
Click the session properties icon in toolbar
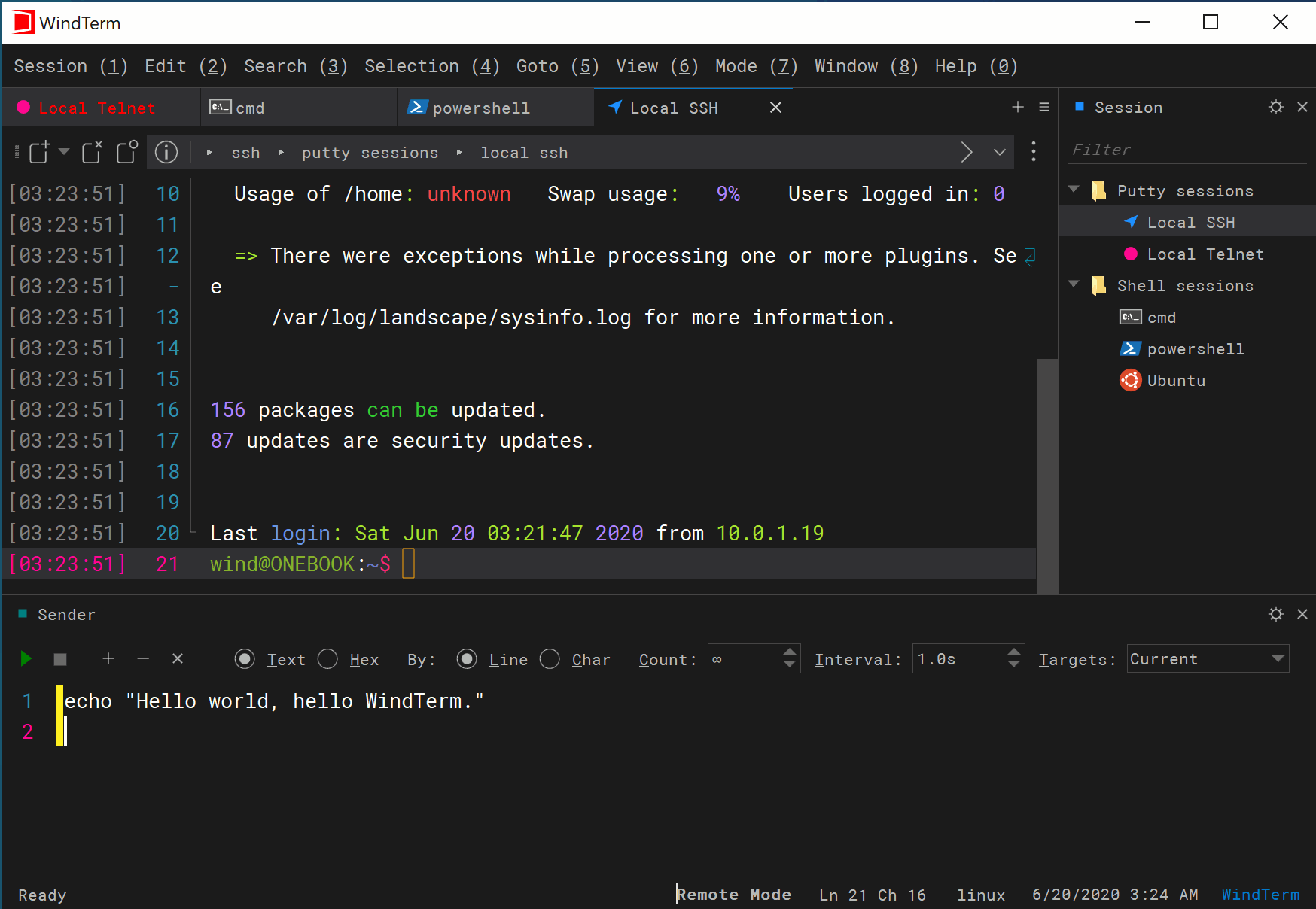point(127,152)
